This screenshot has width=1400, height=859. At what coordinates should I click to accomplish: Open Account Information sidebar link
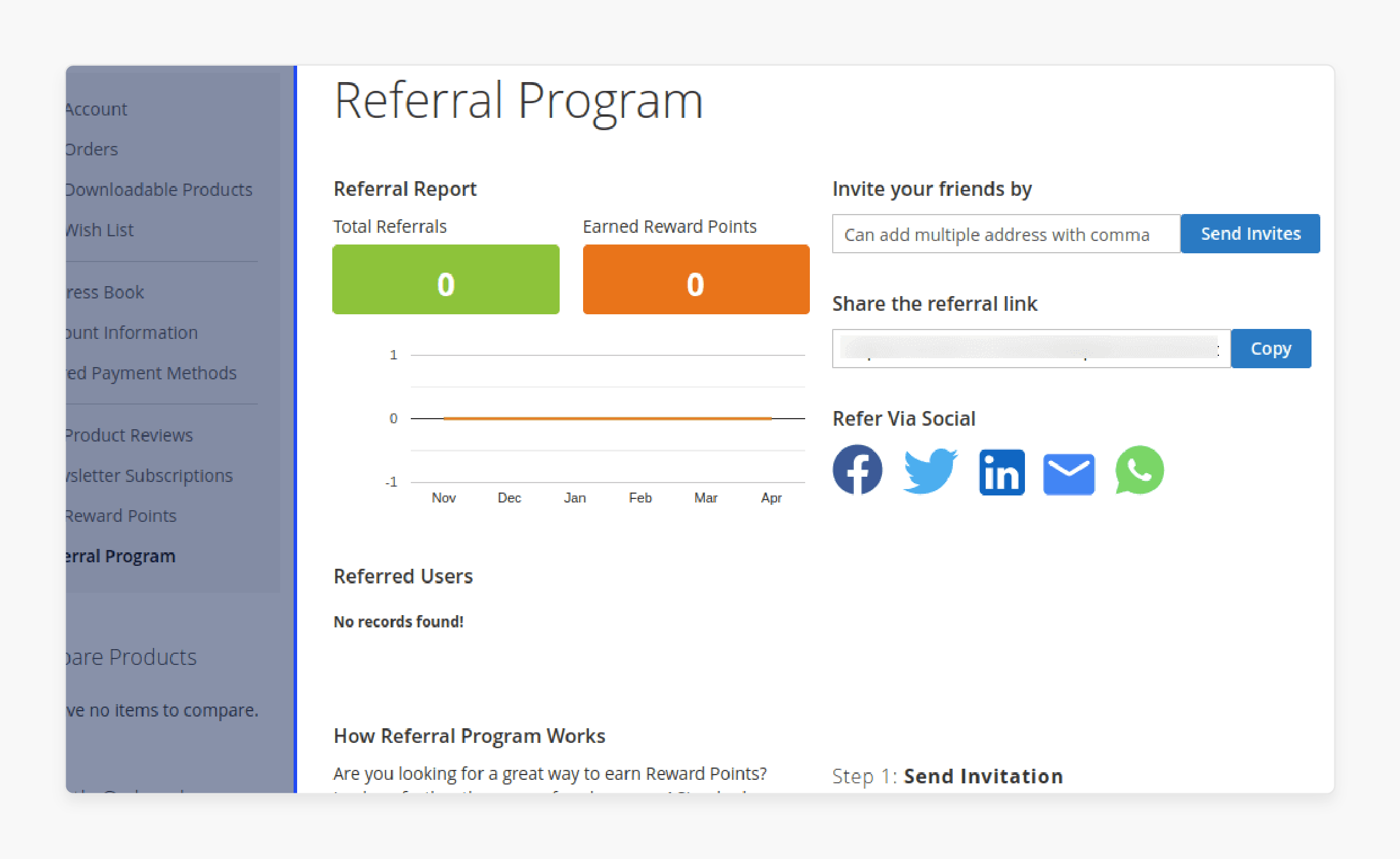pyautogui.click(x=132, y=332)
